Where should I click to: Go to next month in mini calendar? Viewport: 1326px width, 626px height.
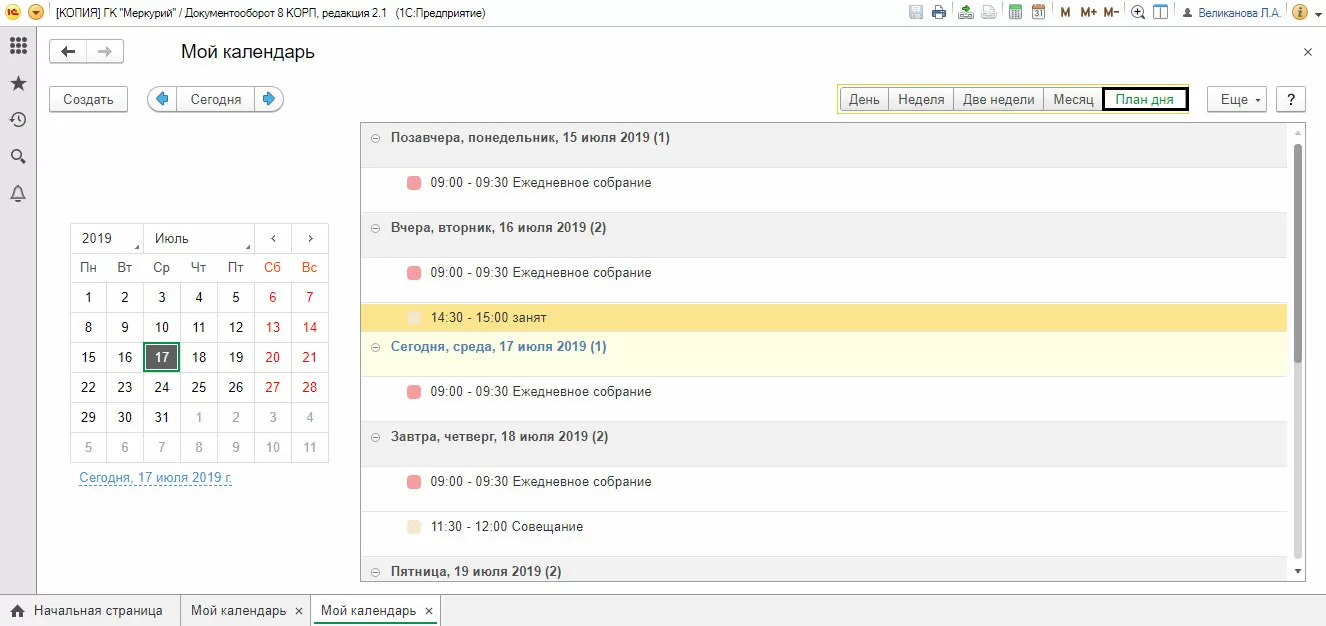pyautogui.click(x=310, y=238)
